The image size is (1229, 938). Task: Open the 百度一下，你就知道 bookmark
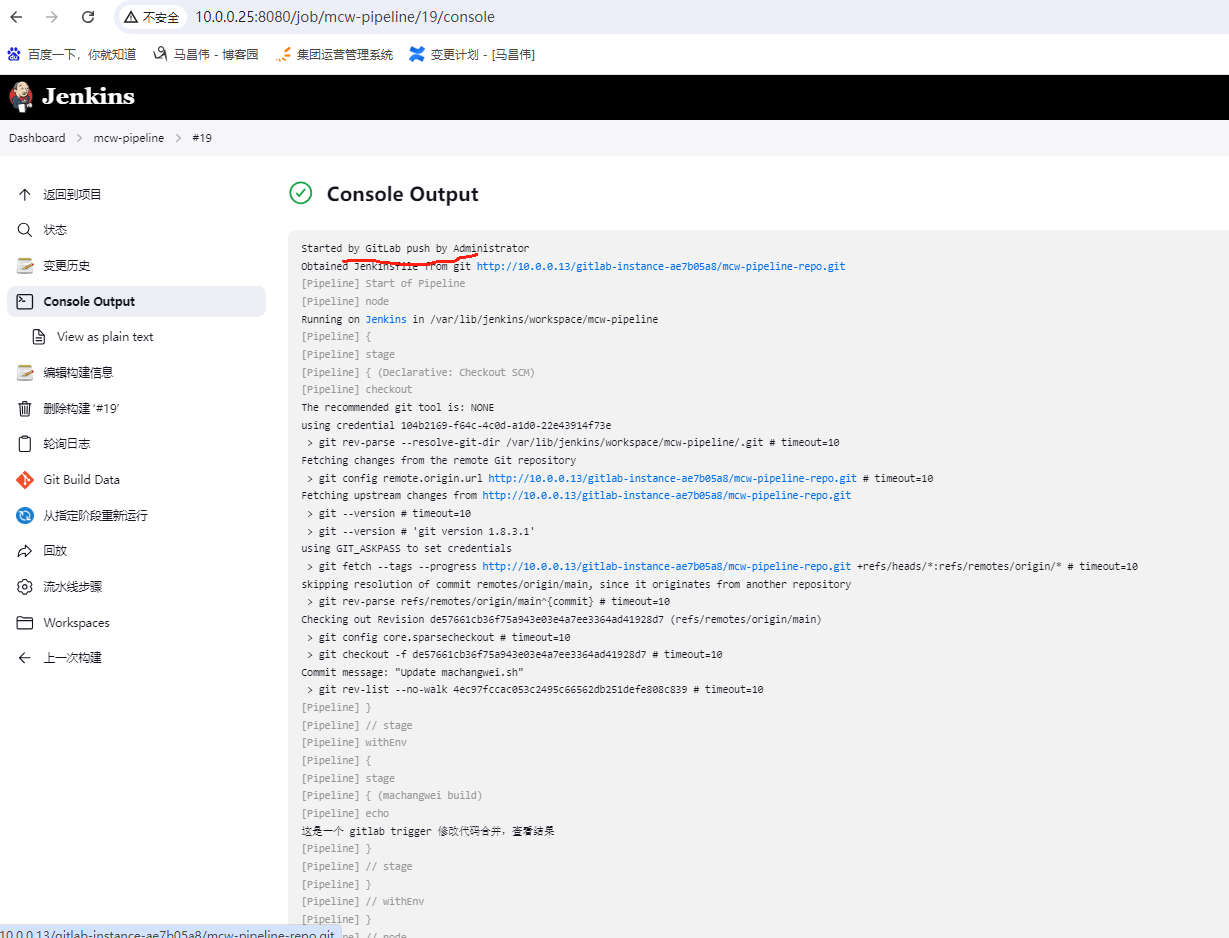(71, 54)
